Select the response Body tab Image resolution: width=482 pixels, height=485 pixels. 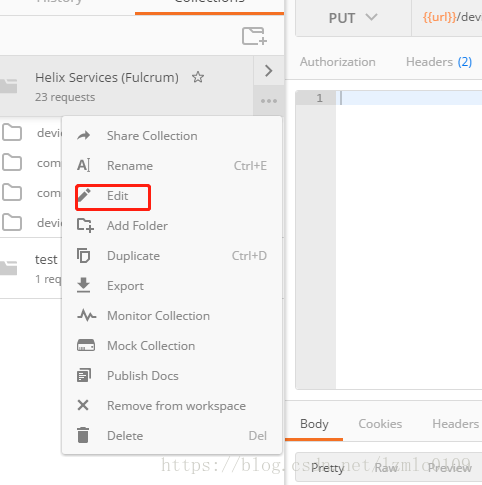click(x=314, y=424)
